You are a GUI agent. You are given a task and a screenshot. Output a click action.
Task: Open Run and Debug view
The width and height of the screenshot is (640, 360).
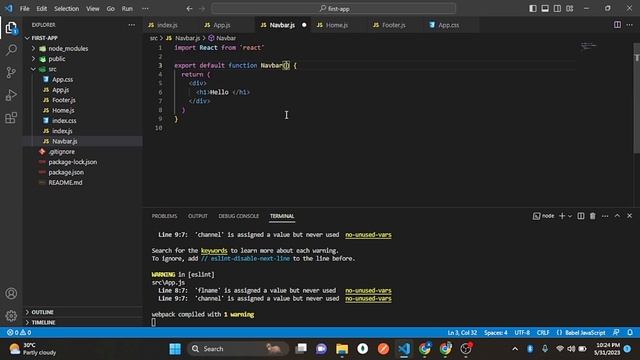pyautogui.click(x=11, y=95)
